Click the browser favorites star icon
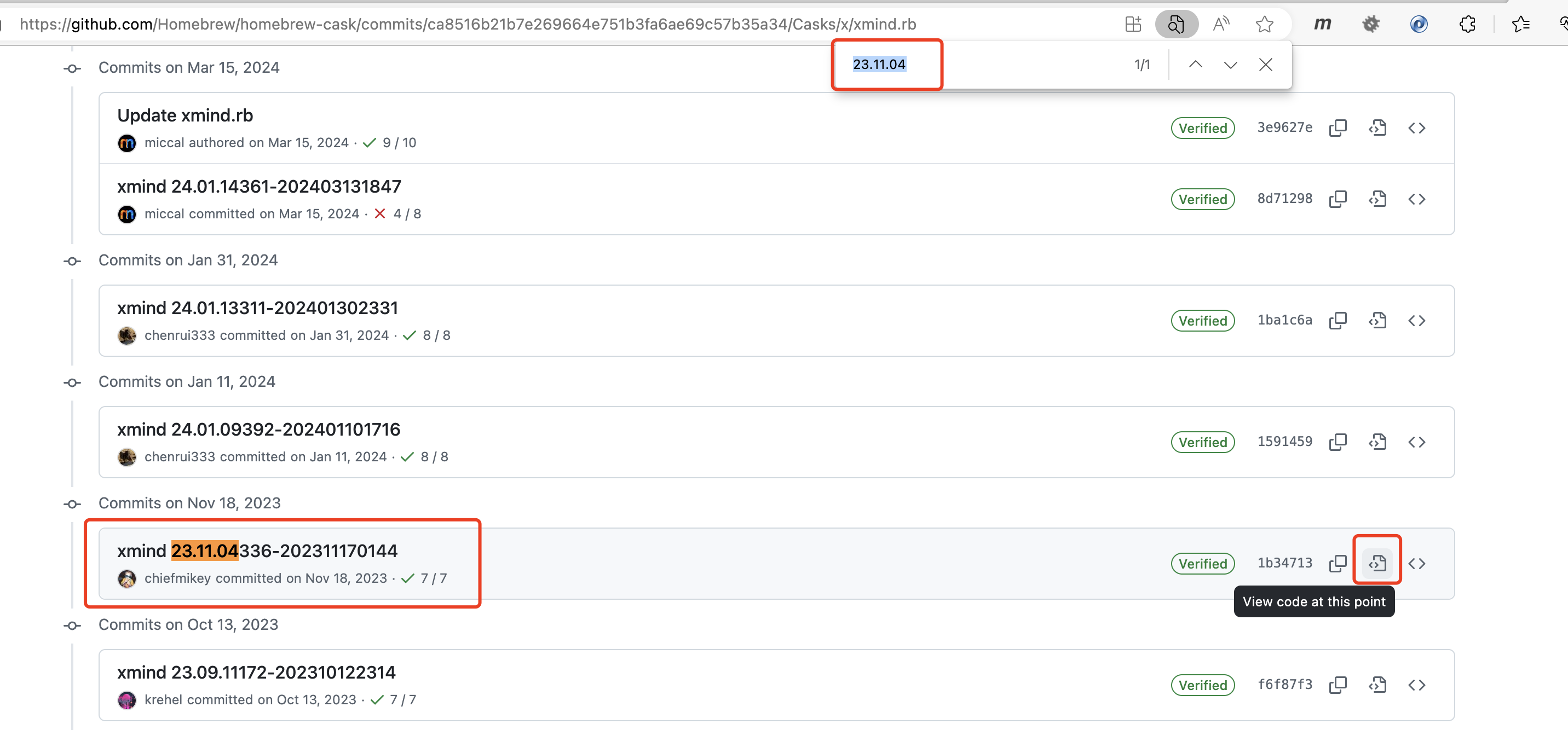This screenshot has height=730, width=1568. [1264, 24]
